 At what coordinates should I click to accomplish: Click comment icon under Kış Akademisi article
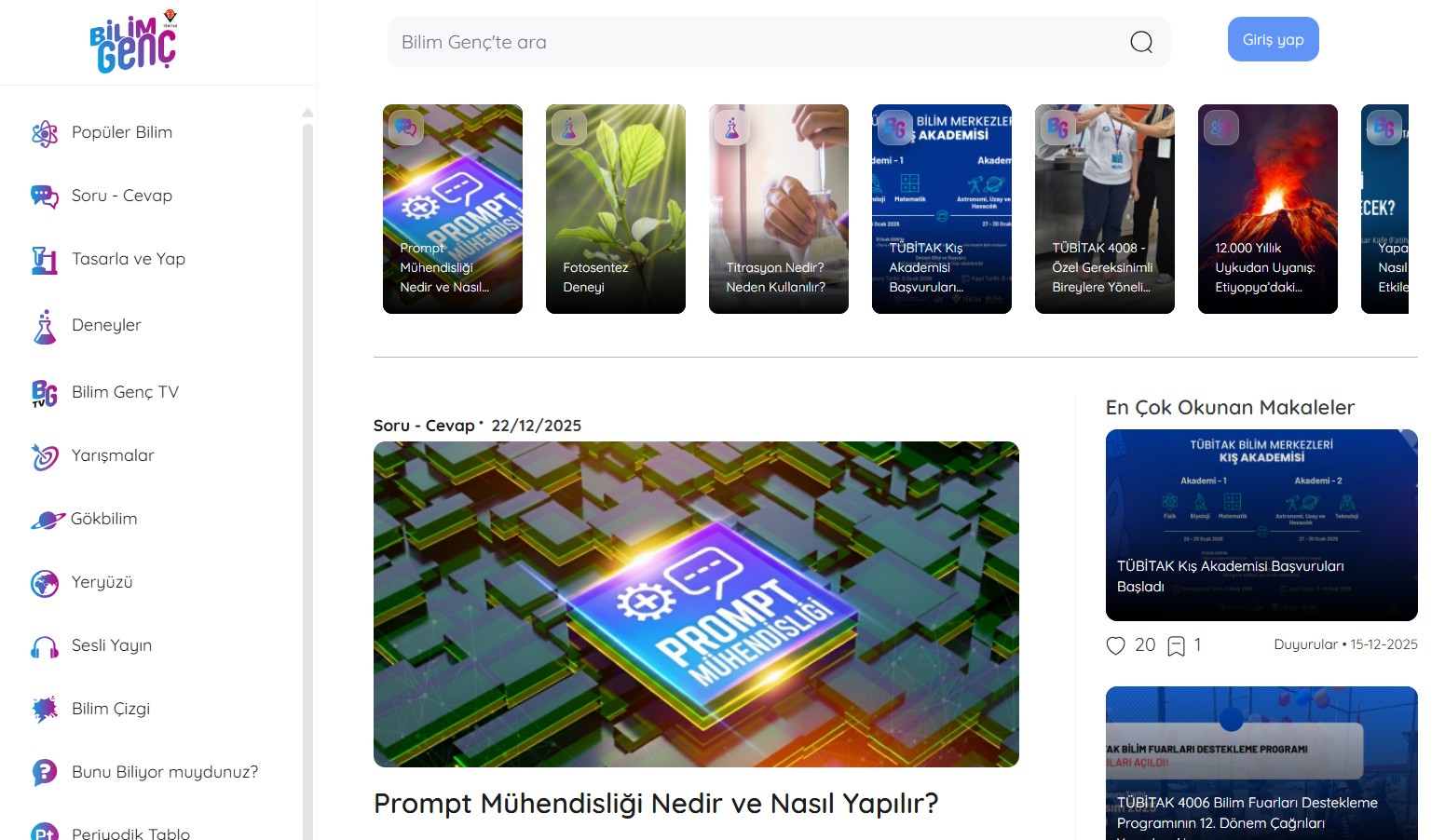1177,645
